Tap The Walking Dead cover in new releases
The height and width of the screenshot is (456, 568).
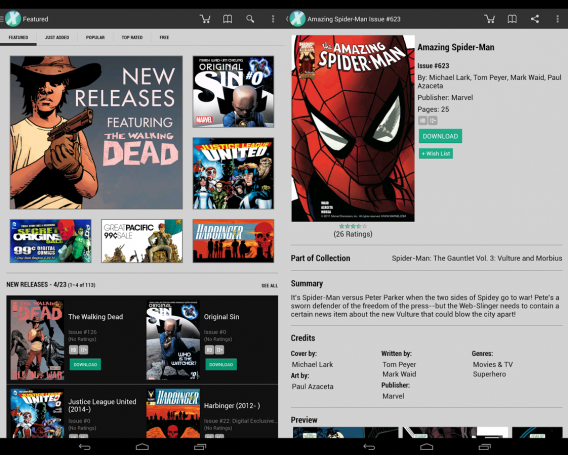37,340
